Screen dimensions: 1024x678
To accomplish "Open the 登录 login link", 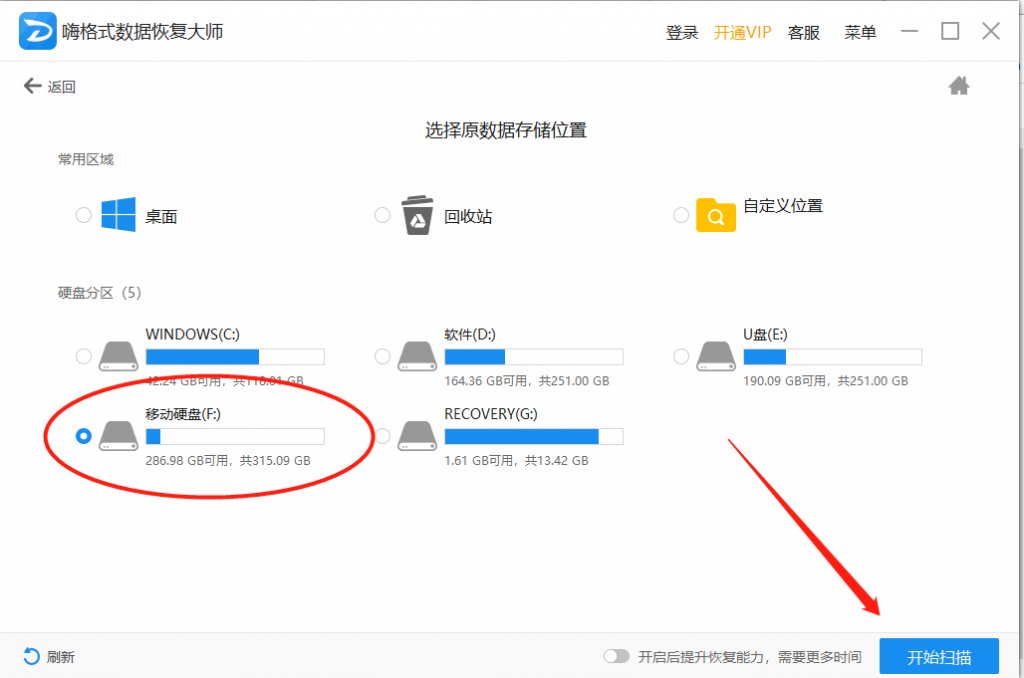I will [x=682, y=31].
